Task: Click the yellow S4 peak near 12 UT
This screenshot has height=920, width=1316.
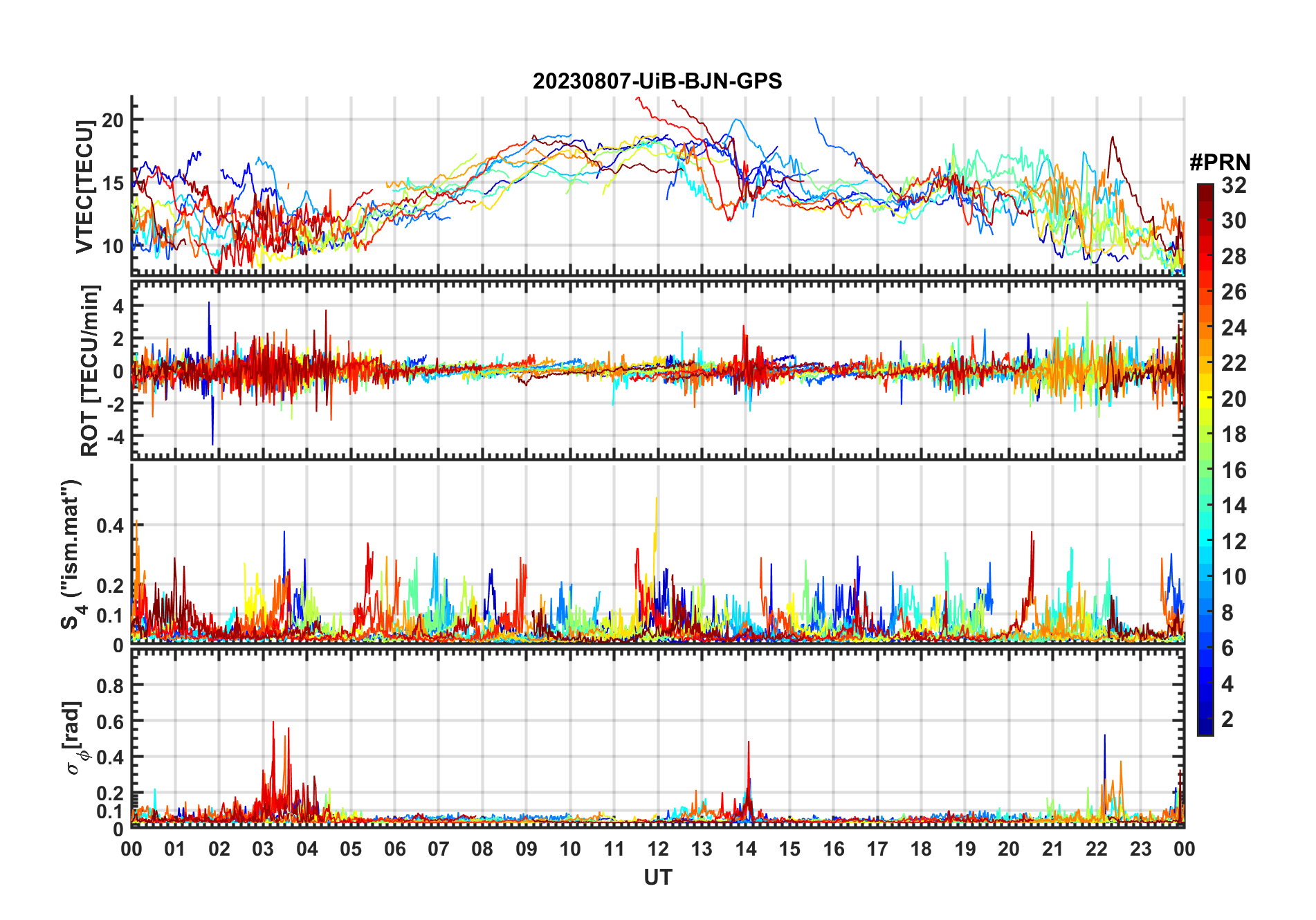Action: pos(656,499)
